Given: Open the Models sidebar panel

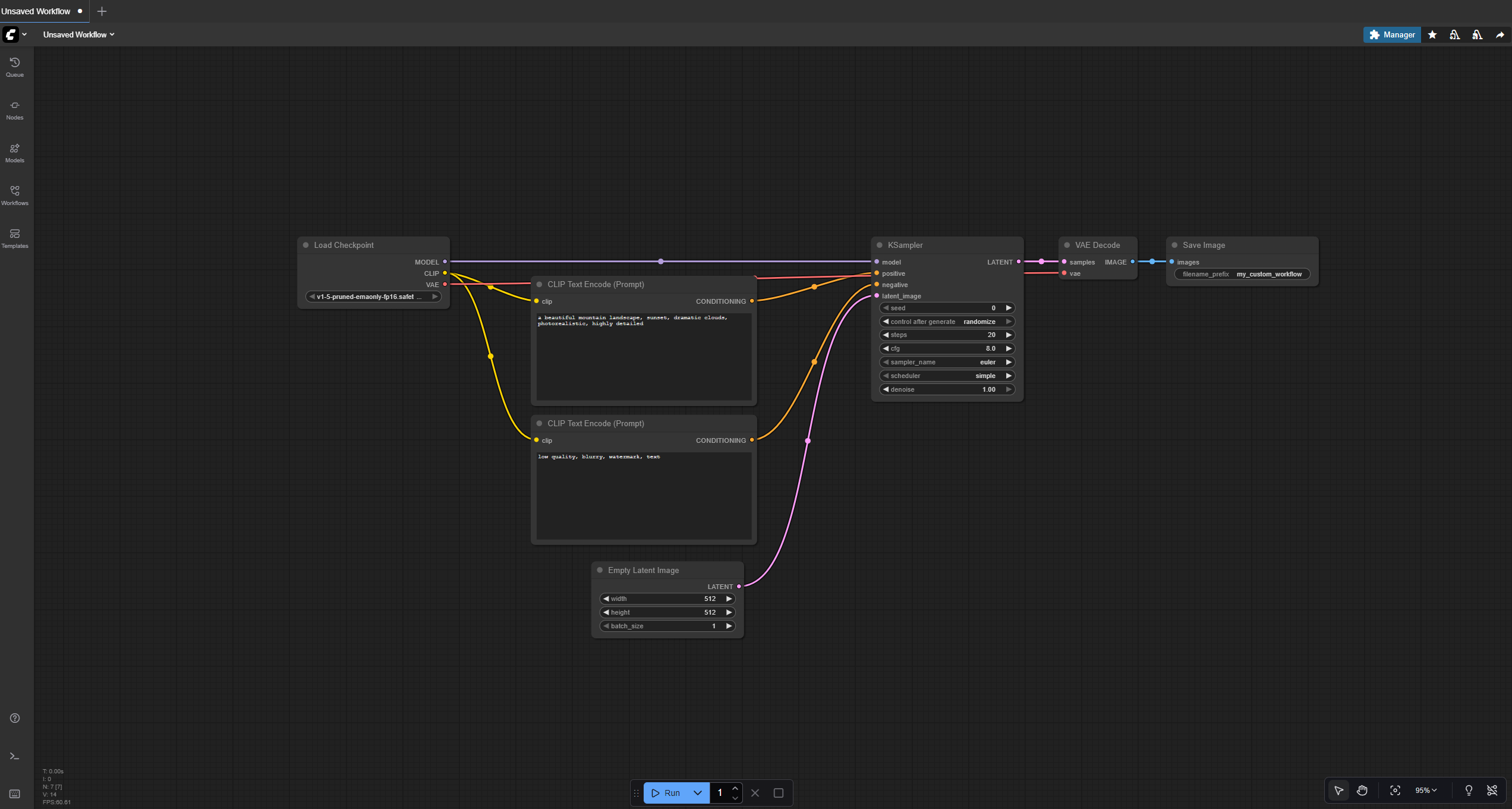Looking at the screenshot, I should pyautogui.click(x=15, y=153).
